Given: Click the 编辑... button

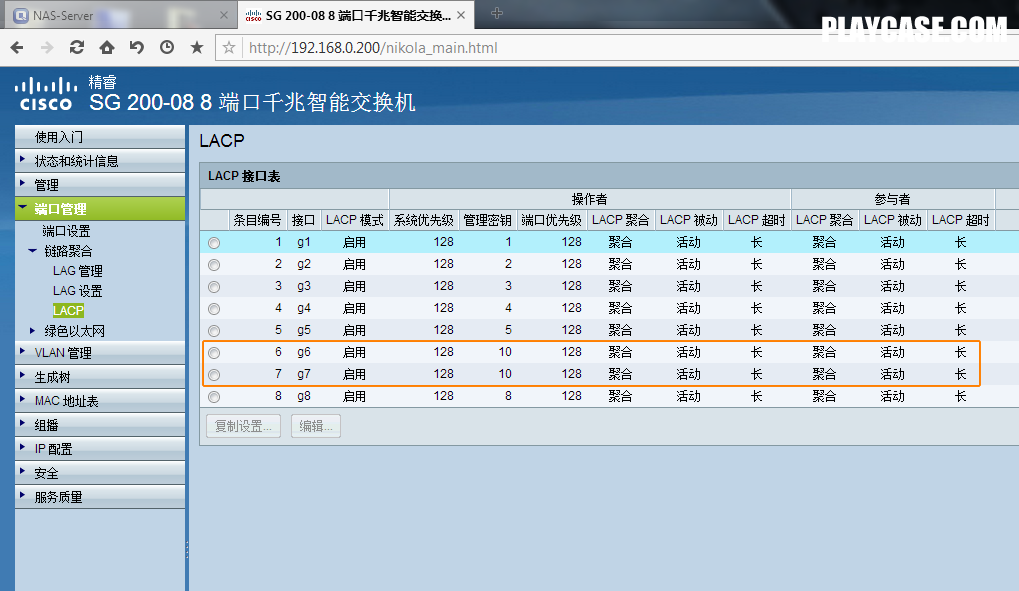Looking at the screenshot, I should [x=316, y=426].
